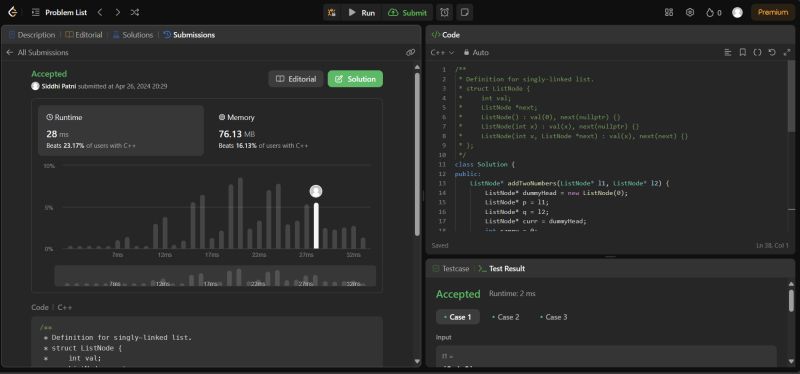Image resolution: width=800 pixels, height=374 pixels.
Task: Click the submissions panel vertical scrollbar
Action: pos(417,153)
